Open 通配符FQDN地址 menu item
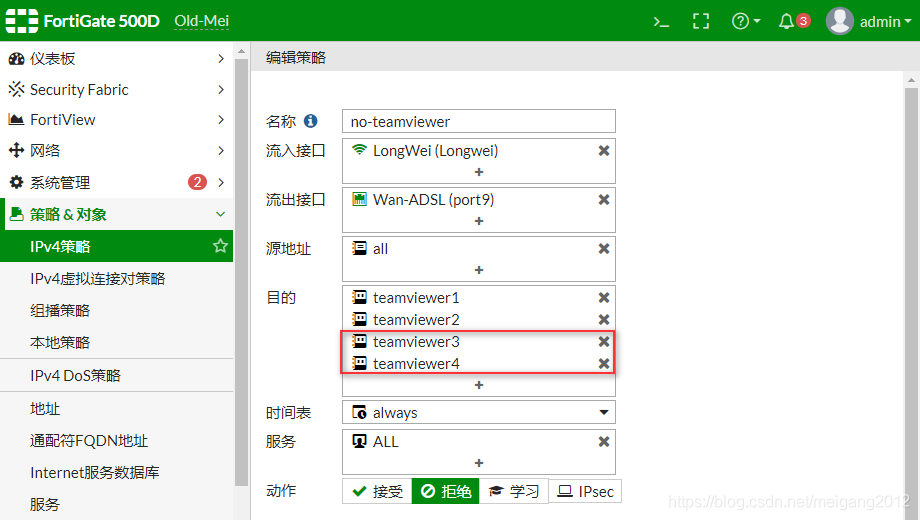920x520 pixels. (89, 441)
